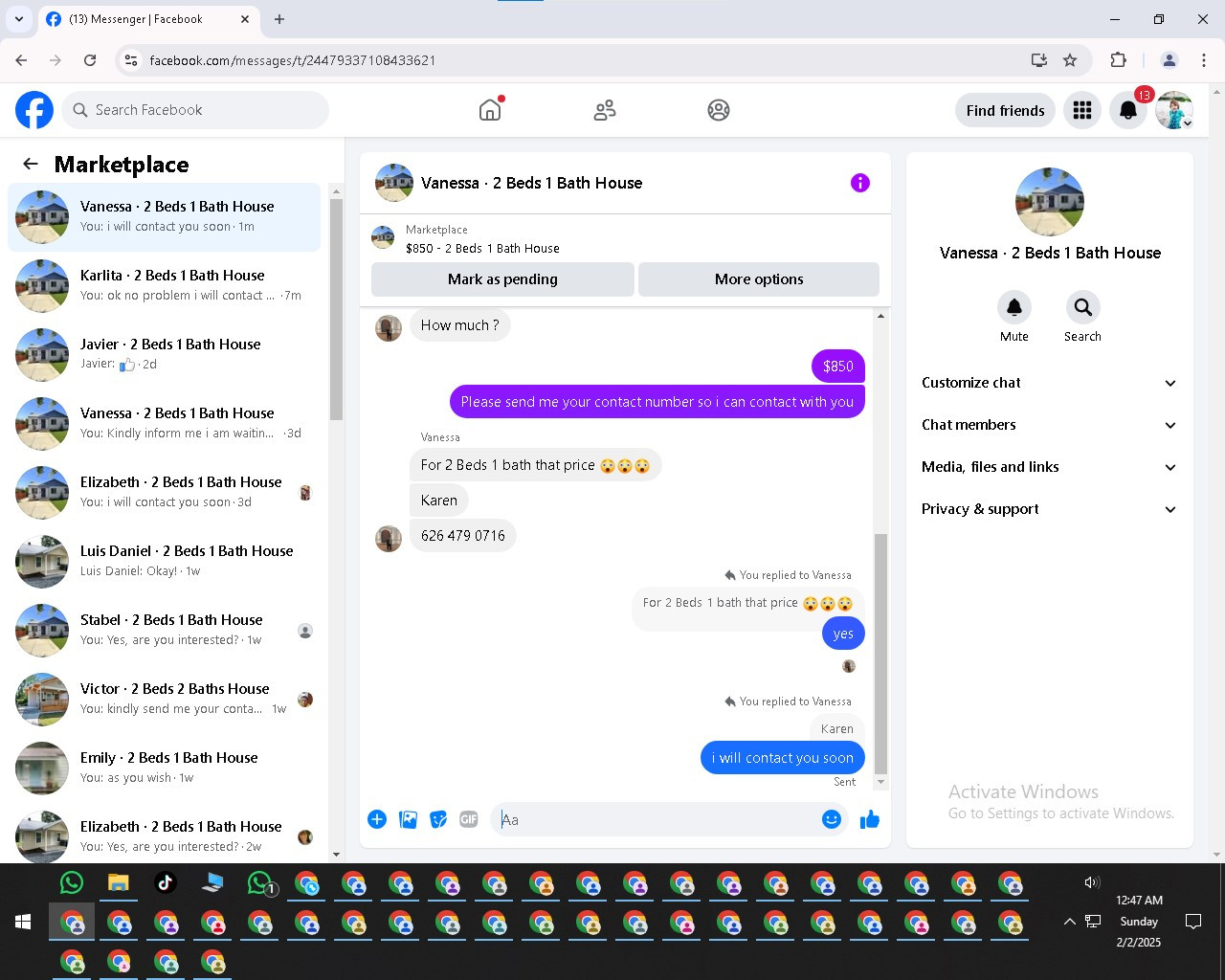Open Marketplace listing $850 2 Beds 1 Bath House
Screen dimensions: 1225x980
(x=482, y=239)
